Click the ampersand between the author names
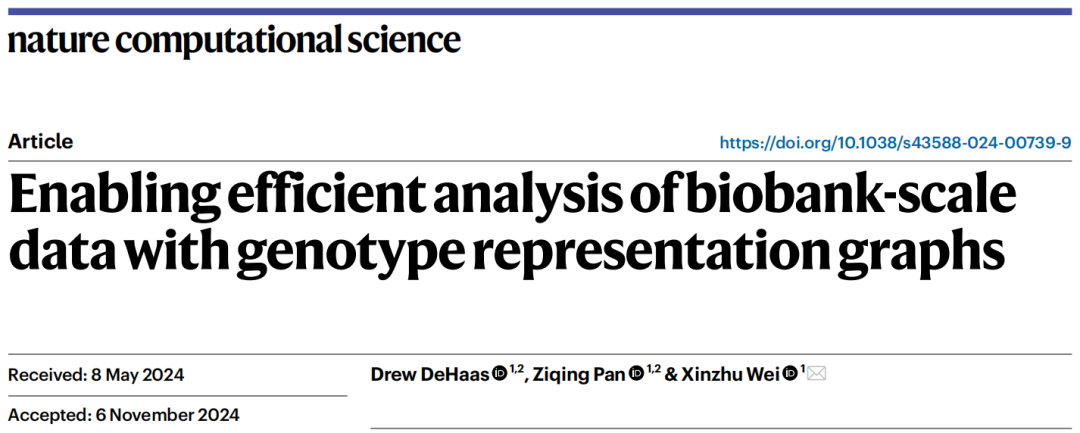 tap(672, 374)
